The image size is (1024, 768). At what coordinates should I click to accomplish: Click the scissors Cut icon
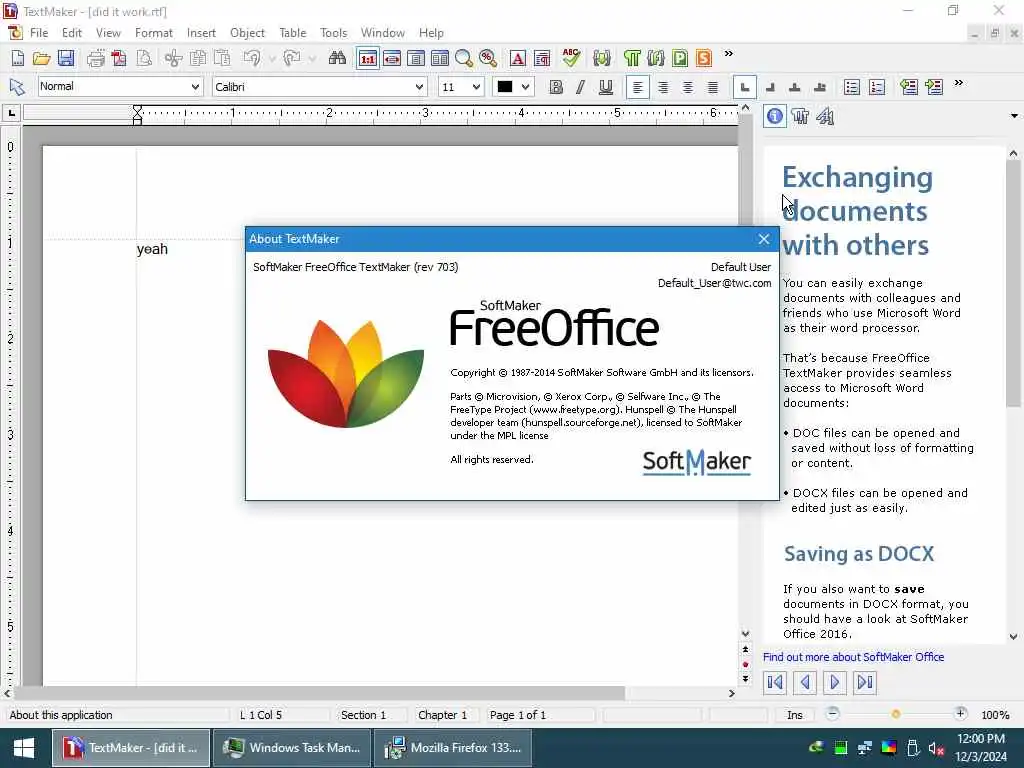click(x=173, y=58)
